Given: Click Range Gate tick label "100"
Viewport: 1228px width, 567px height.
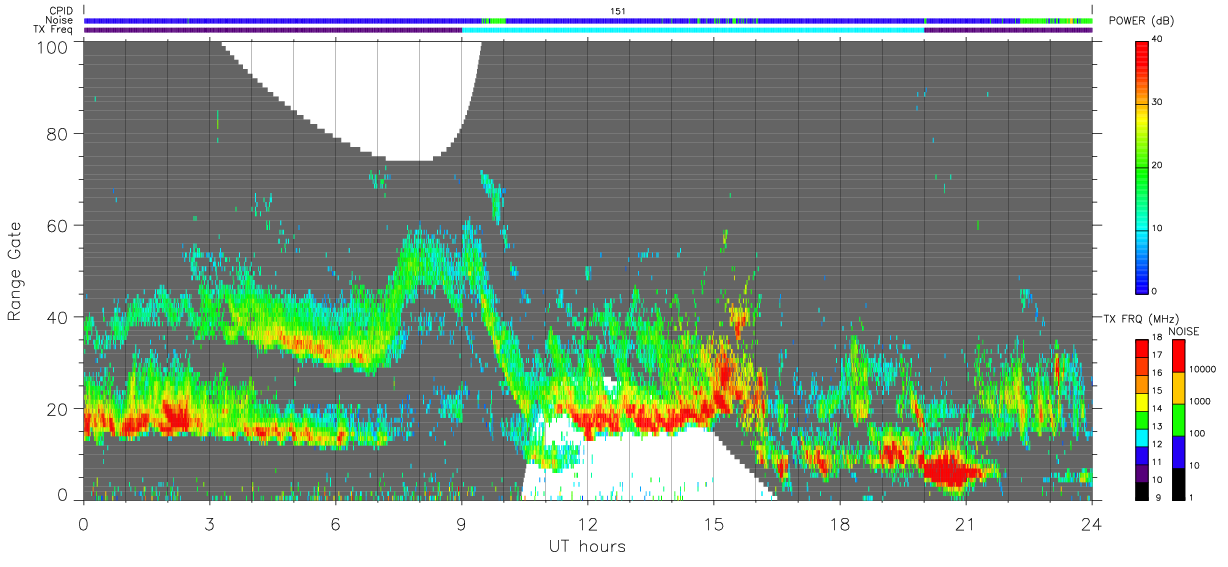Looking at the screenshot, I should click(x=55, y=47).
